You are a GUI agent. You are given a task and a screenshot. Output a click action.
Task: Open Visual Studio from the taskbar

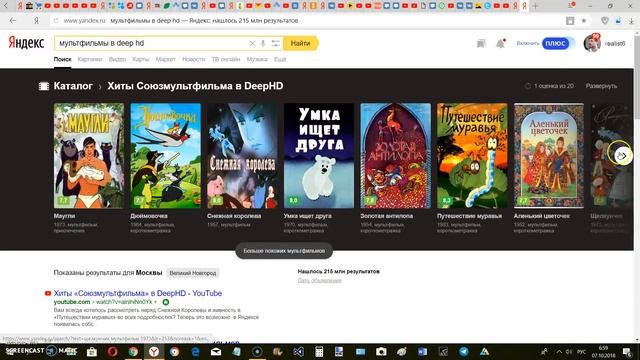298,351
